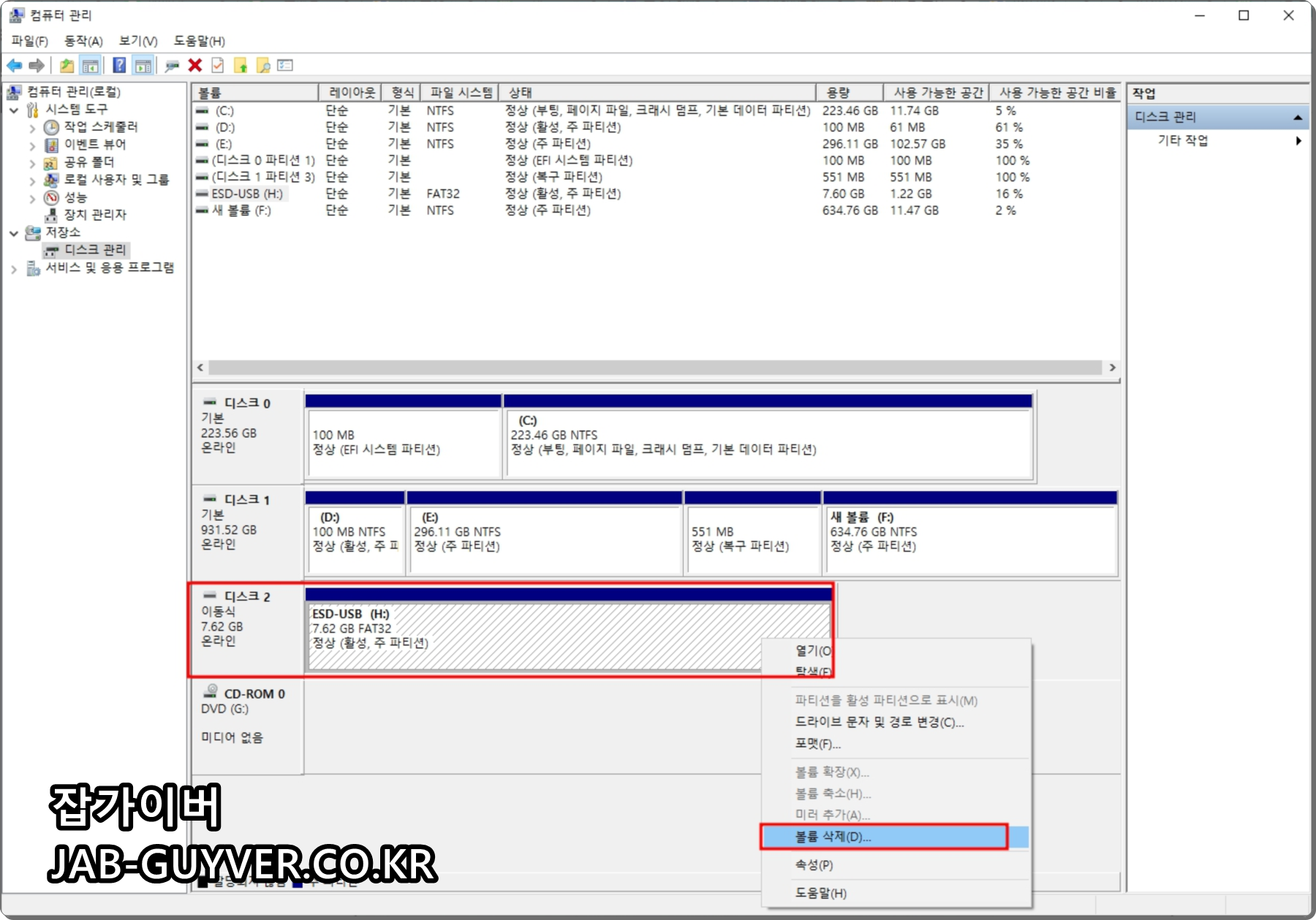Select 볼륨 삭제(D) in the context menu
Viewport: 1316px width, 920px height.
[x=832, y=838]
